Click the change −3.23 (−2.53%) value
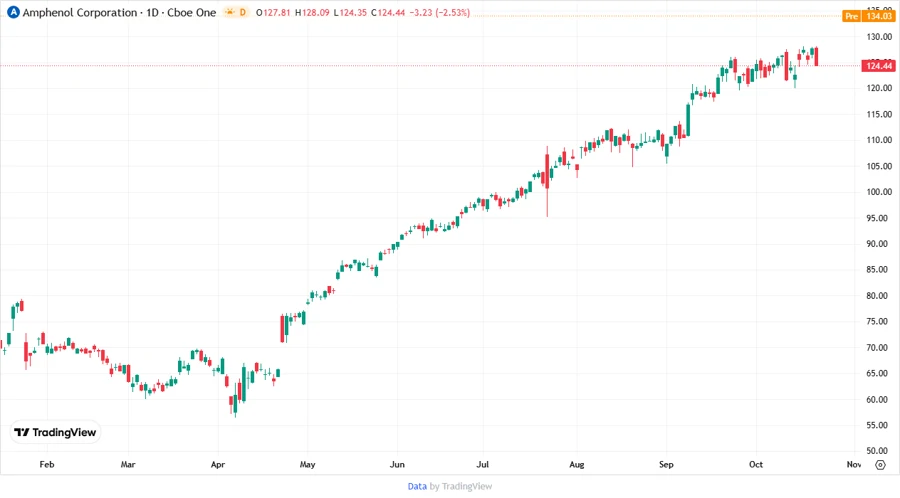The height and width of the screenshot is (498, 900). (x=440, y=12)
